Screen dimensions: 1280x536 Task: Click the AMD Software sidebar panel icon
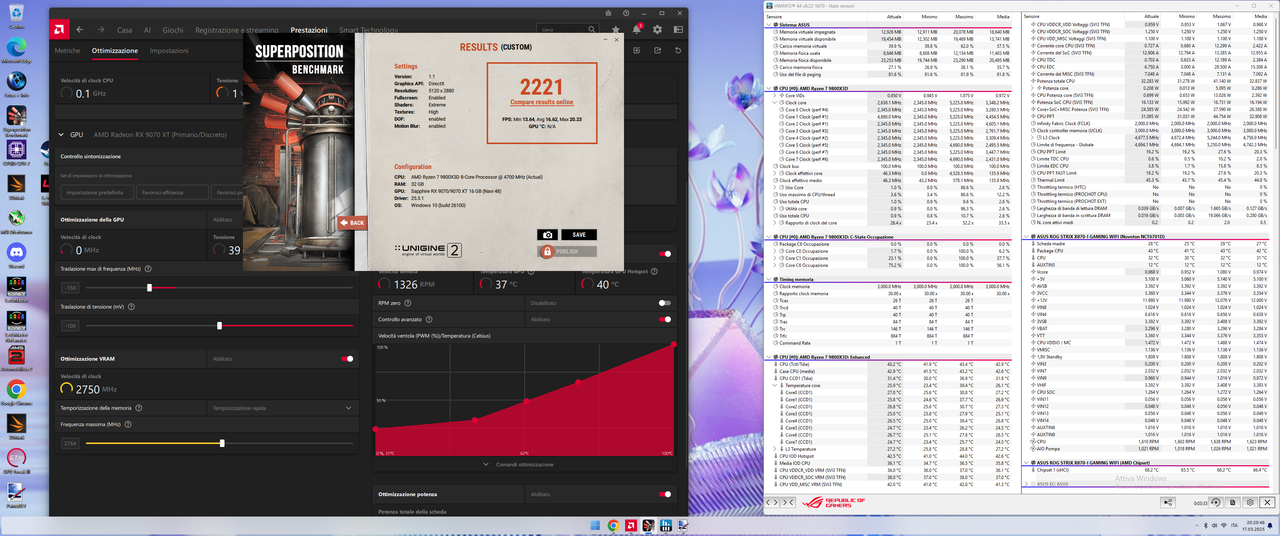pyautogui.click(x=678, y=30)
